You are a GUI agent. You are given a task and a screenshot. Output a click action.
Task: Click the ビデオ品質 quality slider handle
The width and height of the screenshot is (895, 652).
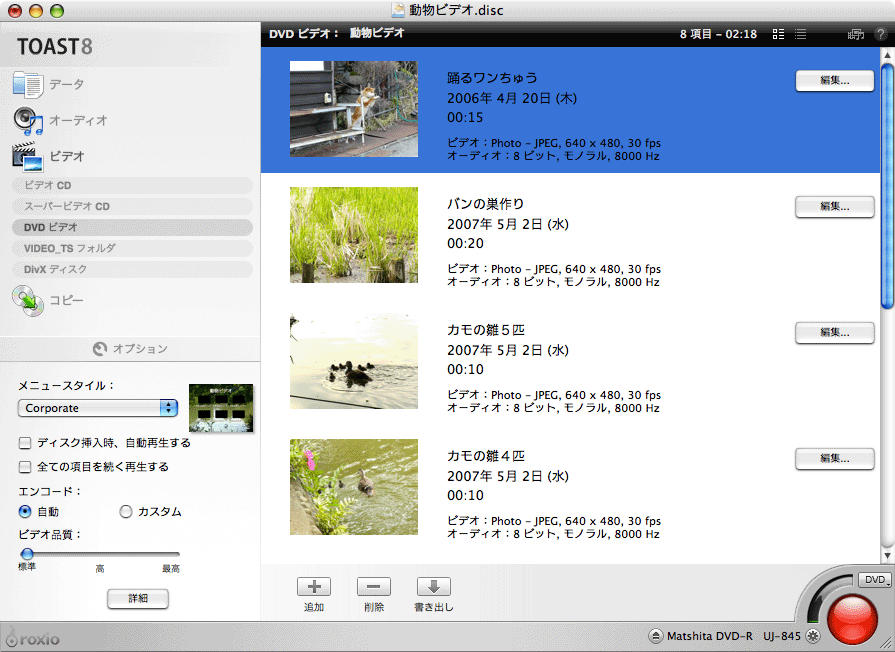[27, 553]
